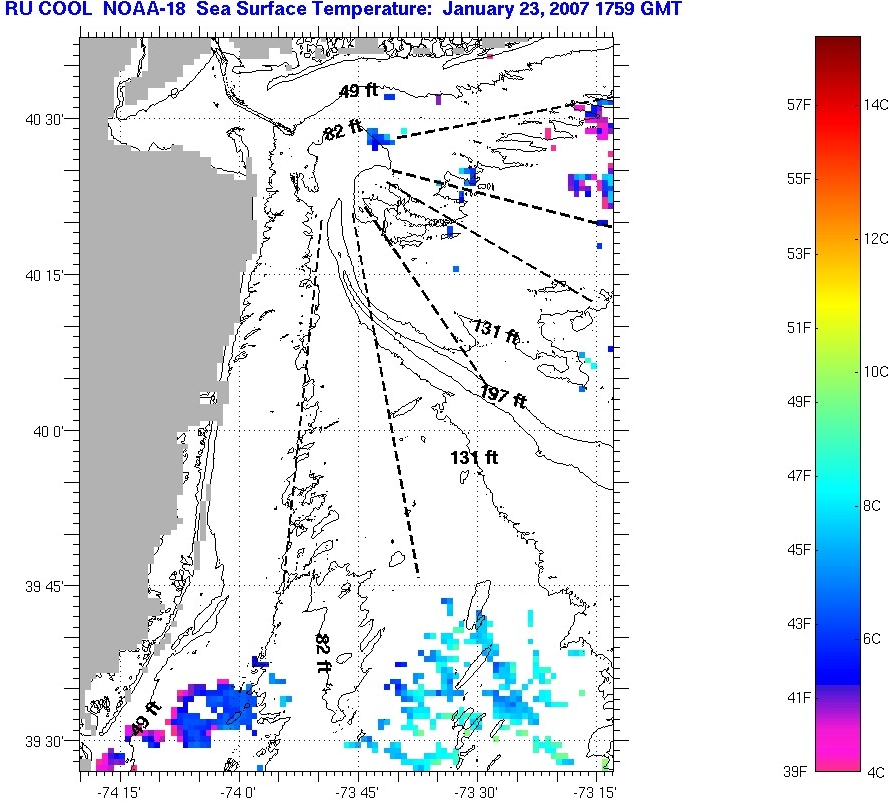Image resolution: width=889 pixels, height=801 pixels.
Task: Click the '4C' colorbar label
Action: [x=875, y=773]
